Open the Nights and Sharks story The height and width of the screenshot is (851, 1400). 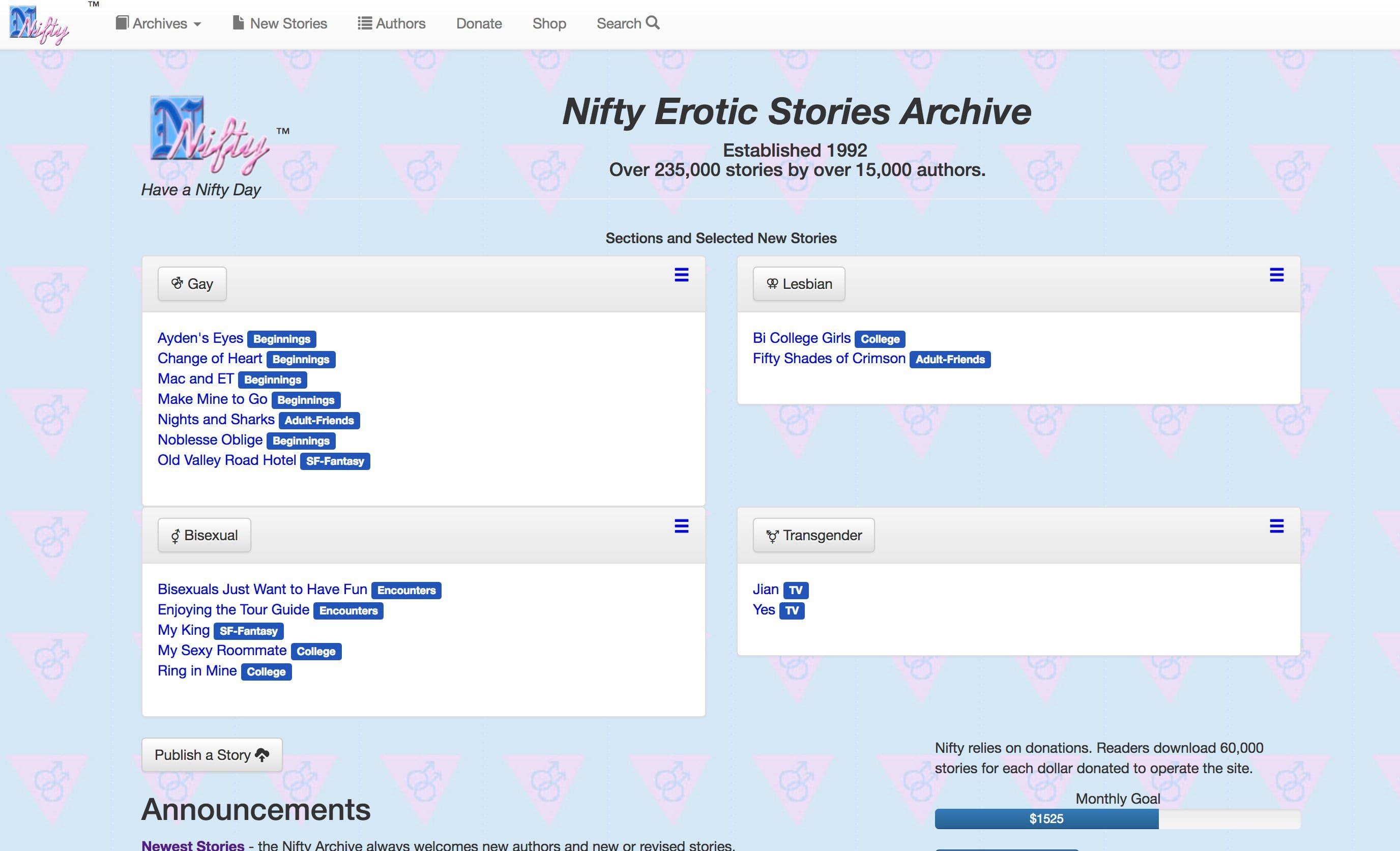[x=216, y=420]
